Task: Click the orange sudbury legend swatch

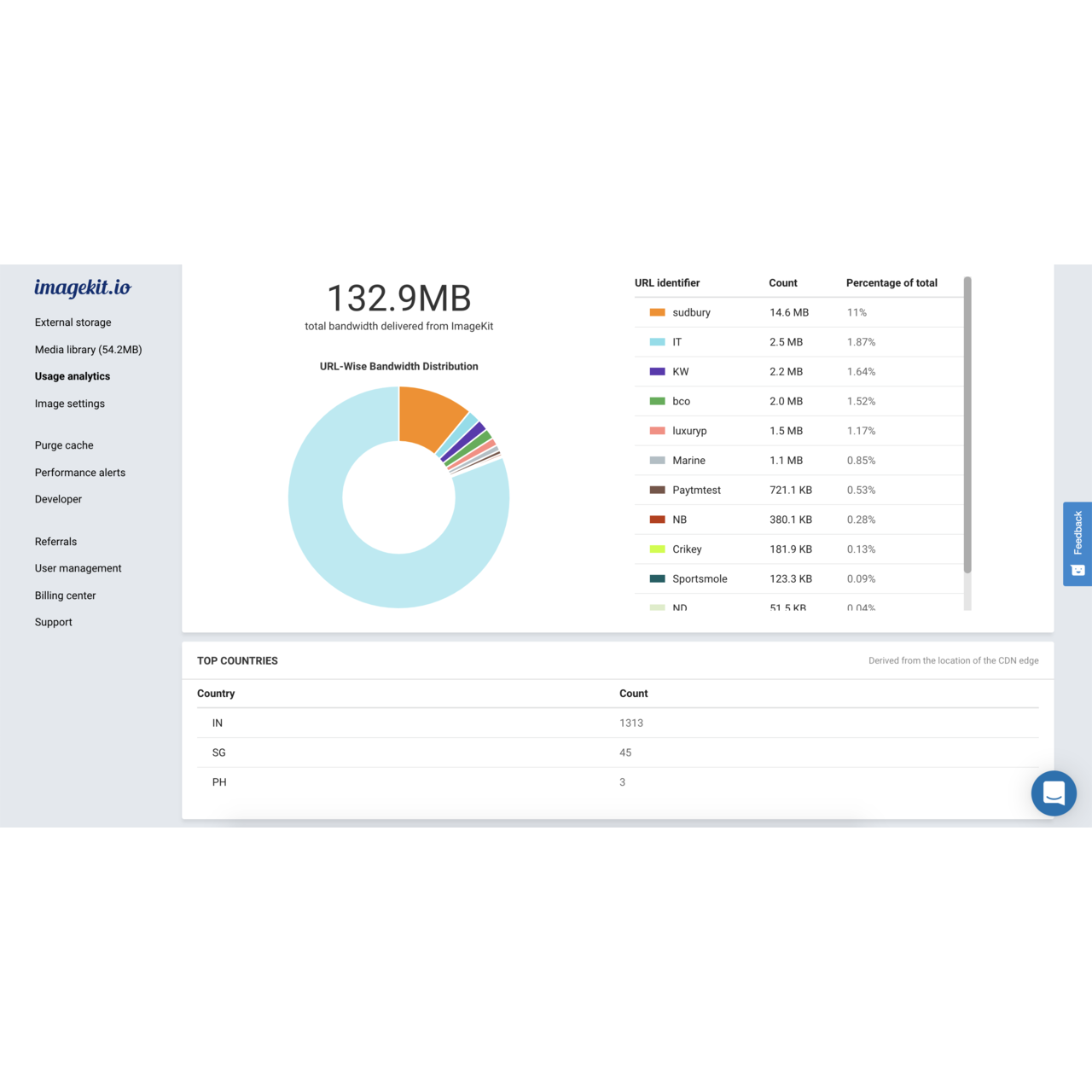Action: click(657, 312)
